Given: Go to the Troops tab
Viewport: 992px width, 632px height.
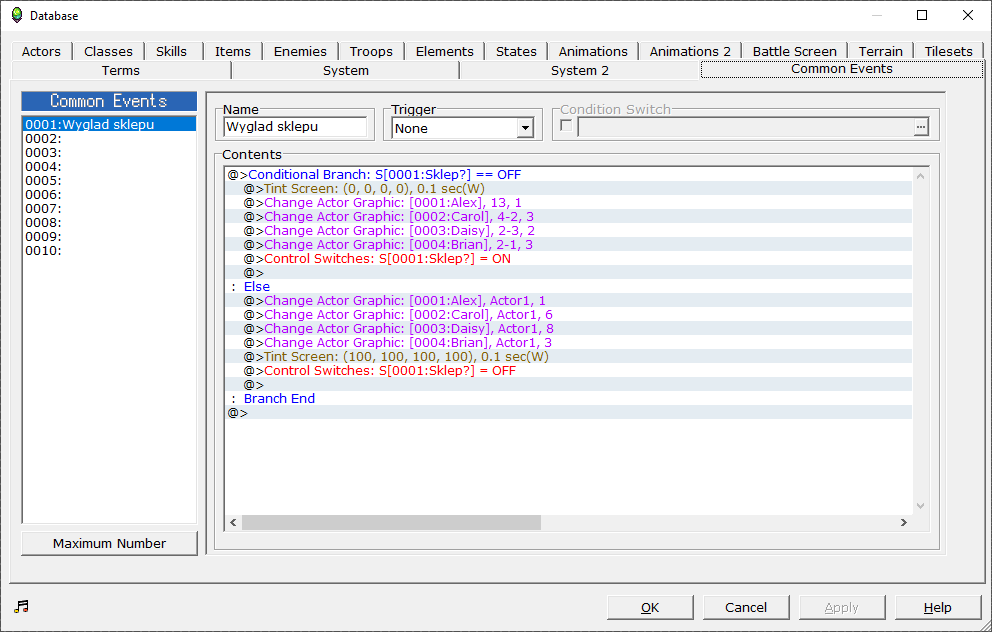Looking at the screenshot, I should click(x=371, y=51).
